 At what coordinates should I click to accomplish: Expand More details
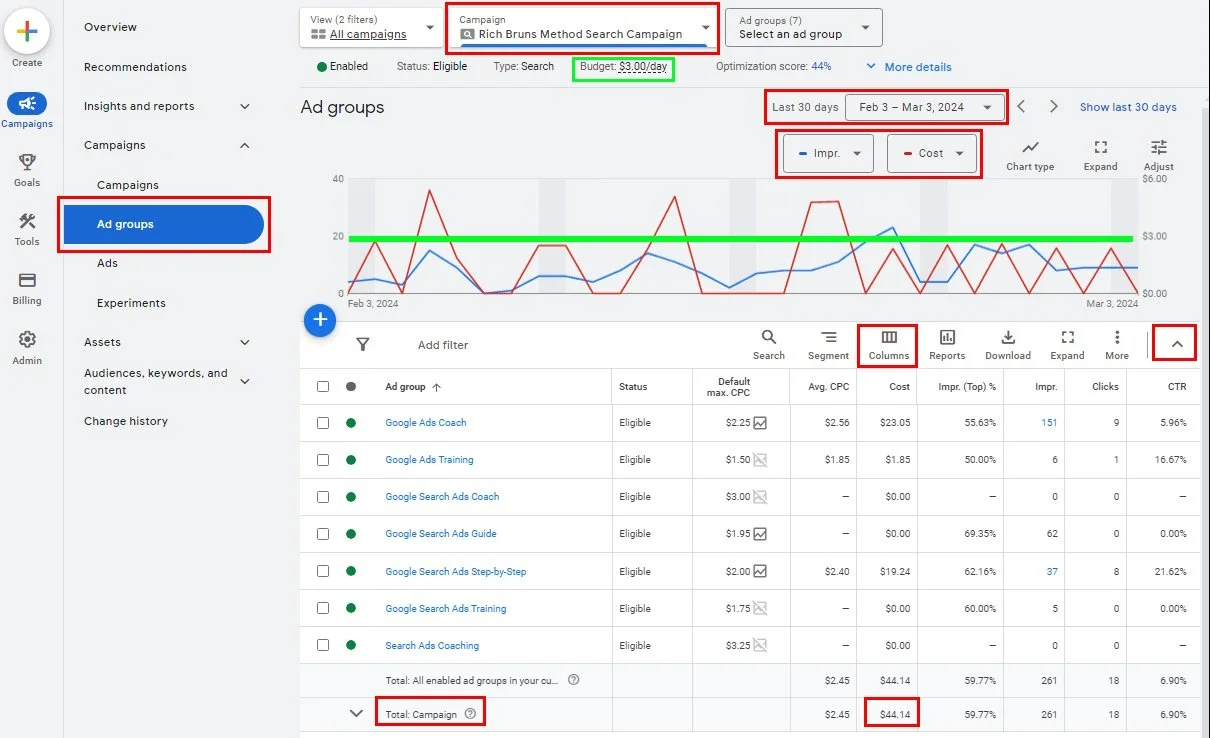908,67
